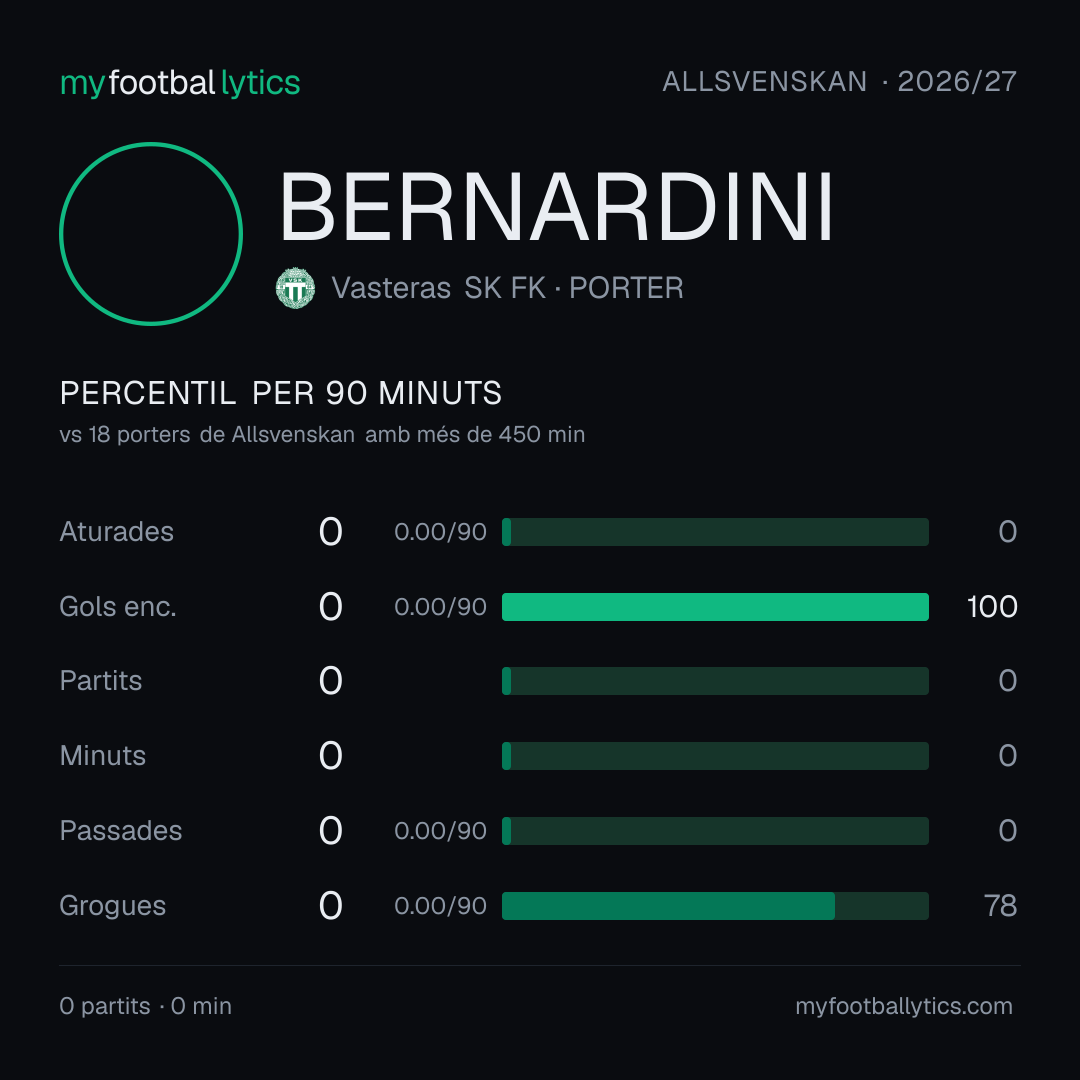Click the myfootballytics logo
1080x1080 pixels.
tap(180, 83)
